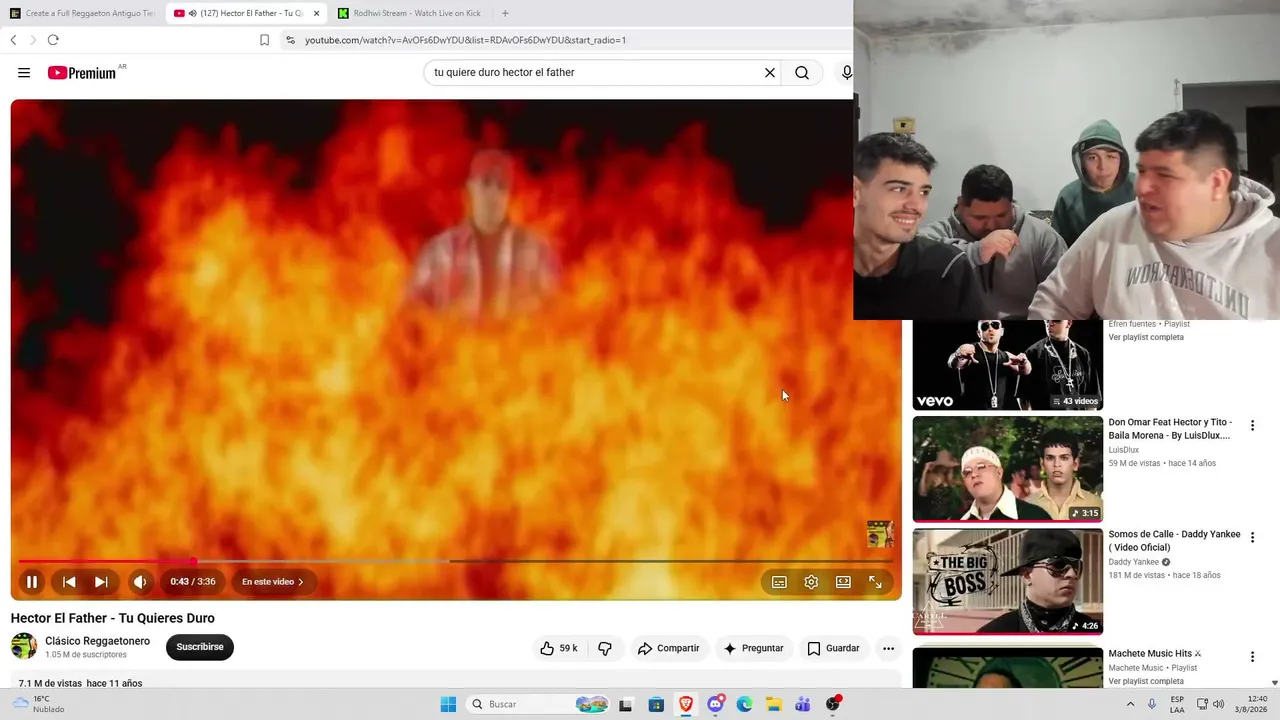Open options for Machete Music Hits playlist
The image size is (1280, 720).
coord(1252,657)
